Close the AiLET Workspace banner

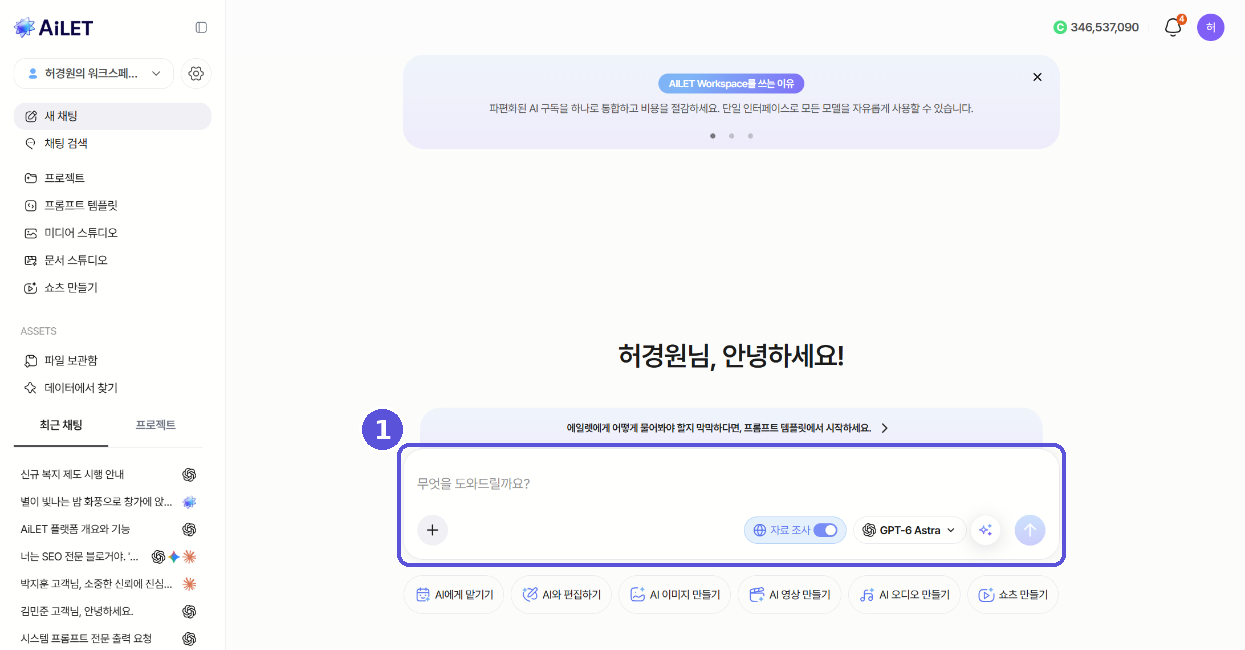coord(1037,77)
